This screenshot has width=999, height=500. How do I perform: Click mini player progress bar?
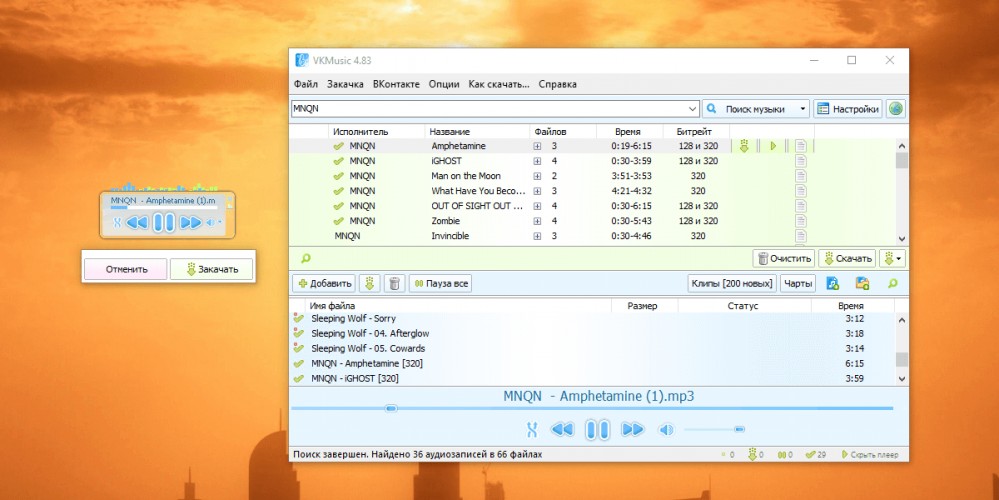click(164, 207)
